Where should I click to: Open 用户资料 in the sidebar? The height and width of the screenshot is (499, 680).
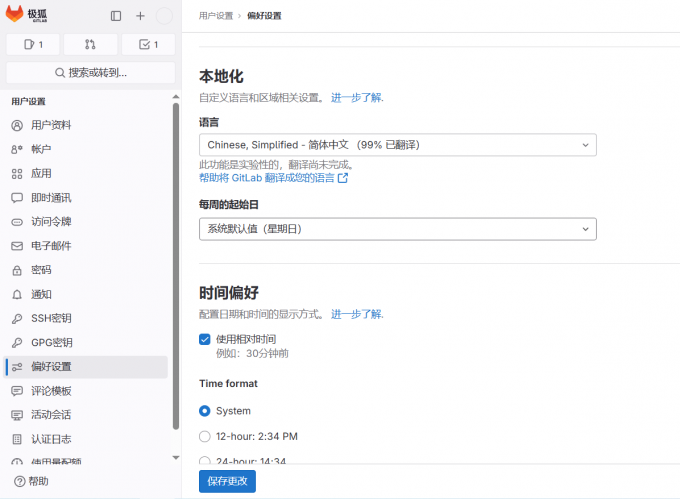click(85, 125)
